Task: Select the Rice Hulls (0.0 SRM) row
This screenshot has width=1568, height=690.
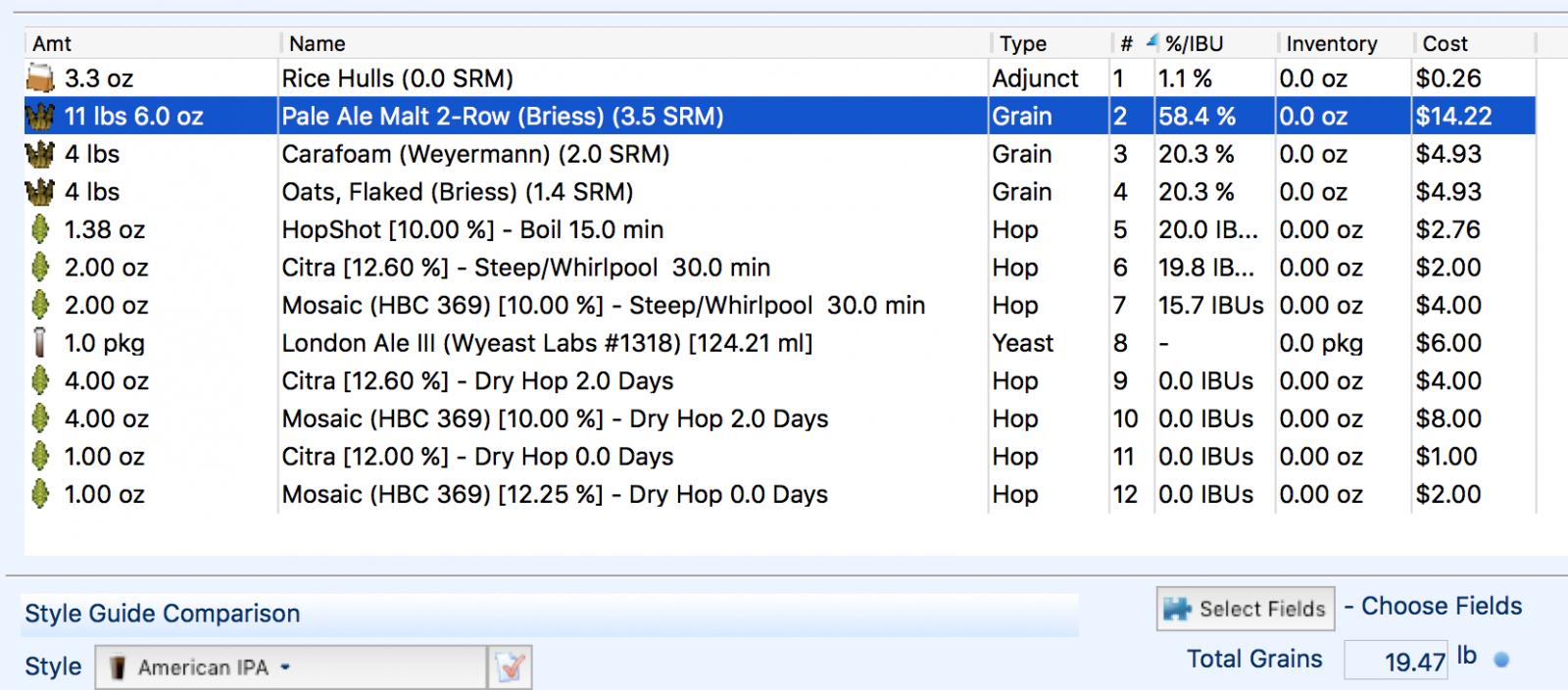Action: pos(780,78)
